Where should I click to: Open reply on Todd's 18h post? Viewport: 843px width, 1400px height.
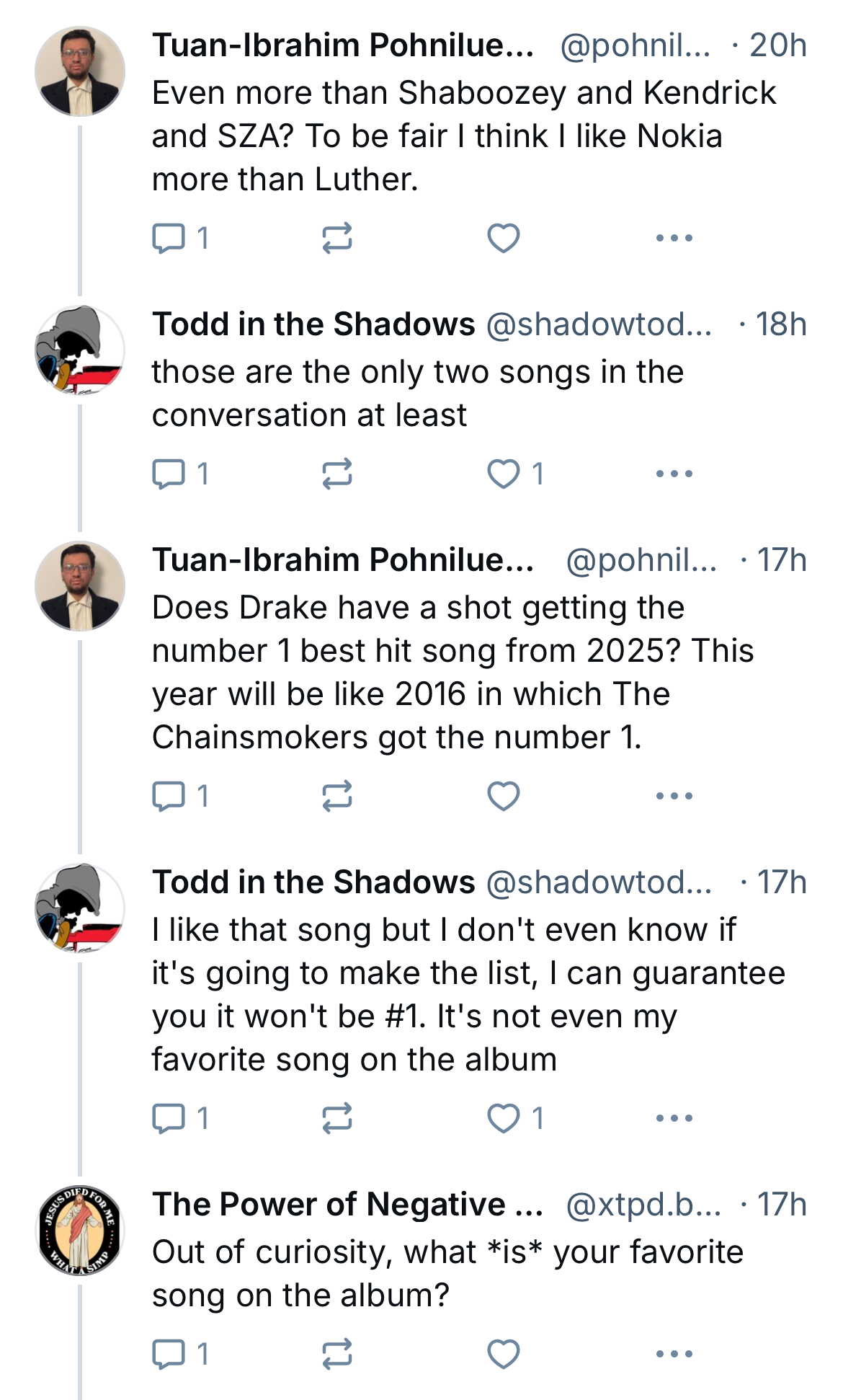click(x=181, y=474)
